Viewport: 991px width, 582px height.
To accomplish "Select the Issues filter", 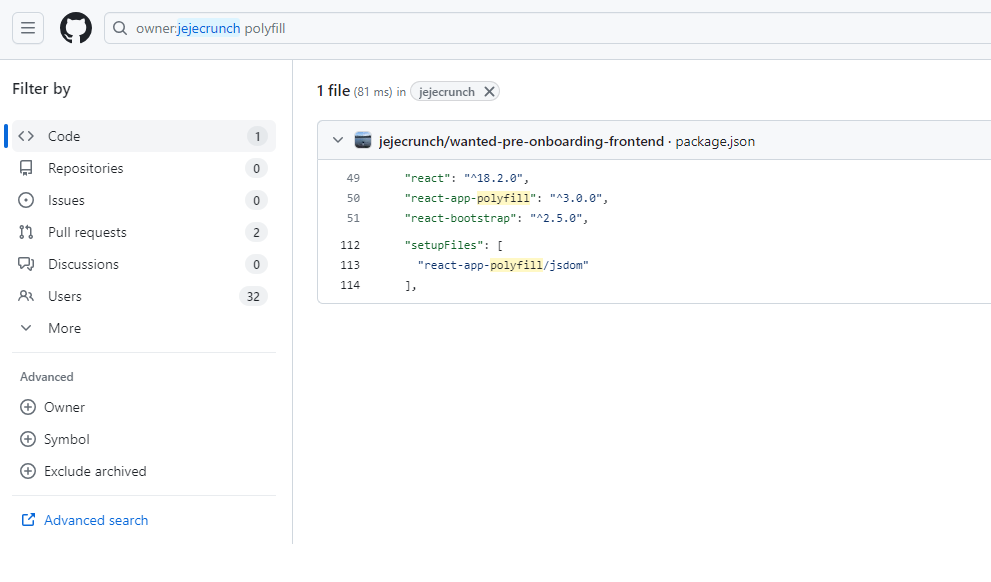I will (x=144, y=200).
